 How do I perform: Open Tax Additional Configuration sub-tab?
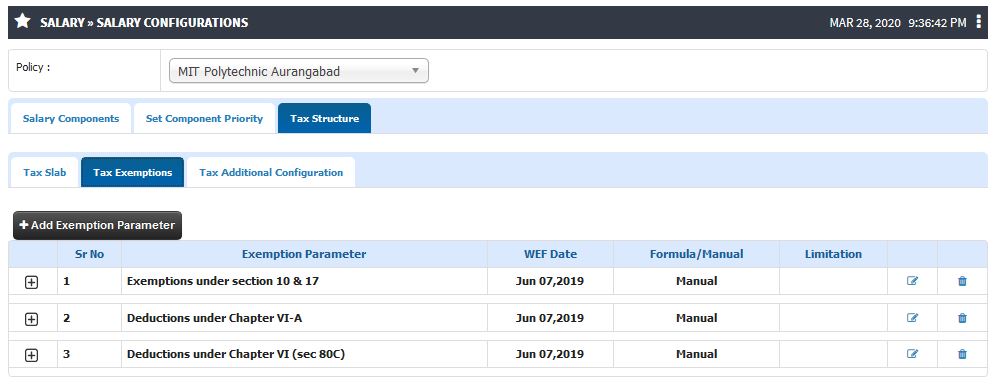pyautogui.click(x=271, y=173)
